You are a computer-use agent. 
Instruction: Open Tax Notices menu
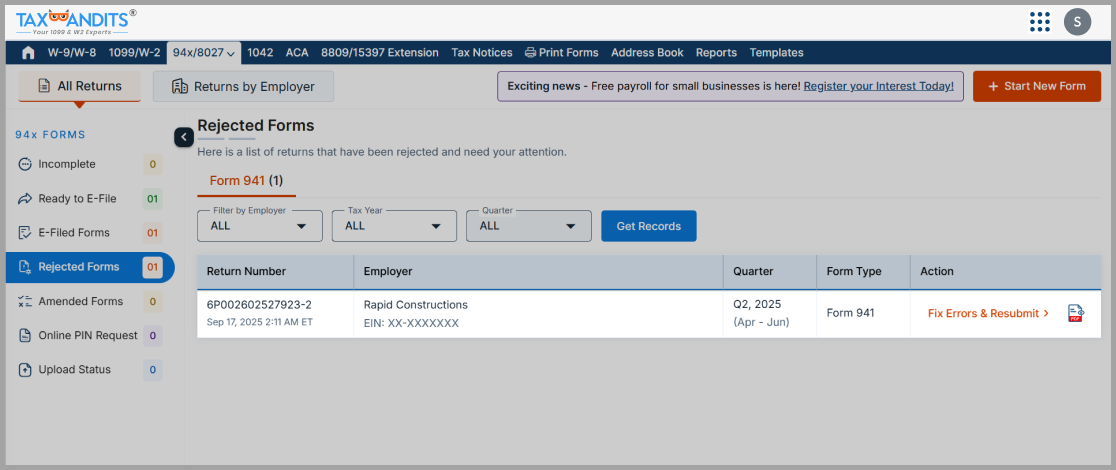[482, 53]
